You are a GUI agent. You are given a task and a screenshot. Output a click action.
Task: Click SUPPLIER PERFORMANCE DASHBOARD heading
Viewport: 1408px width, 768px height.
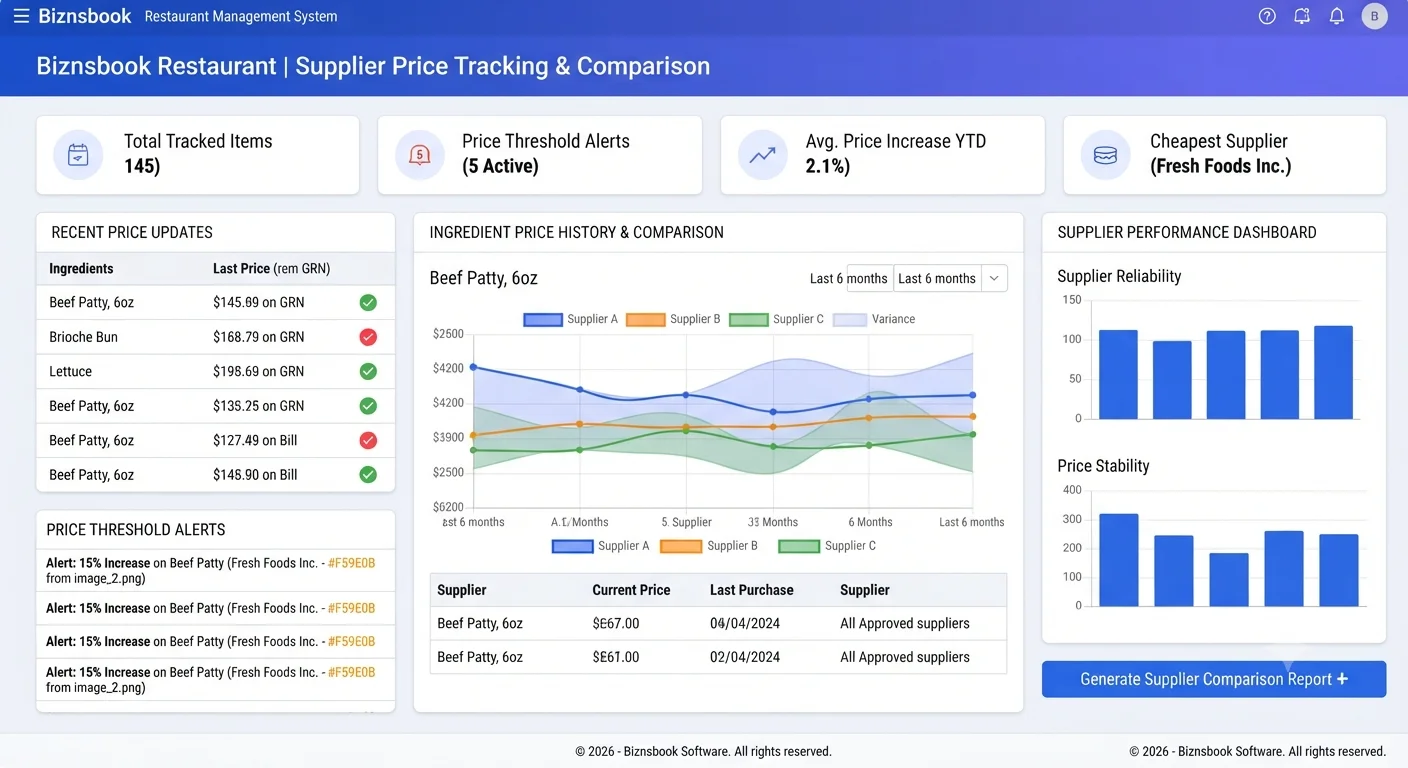click(x=1187, y=232)
